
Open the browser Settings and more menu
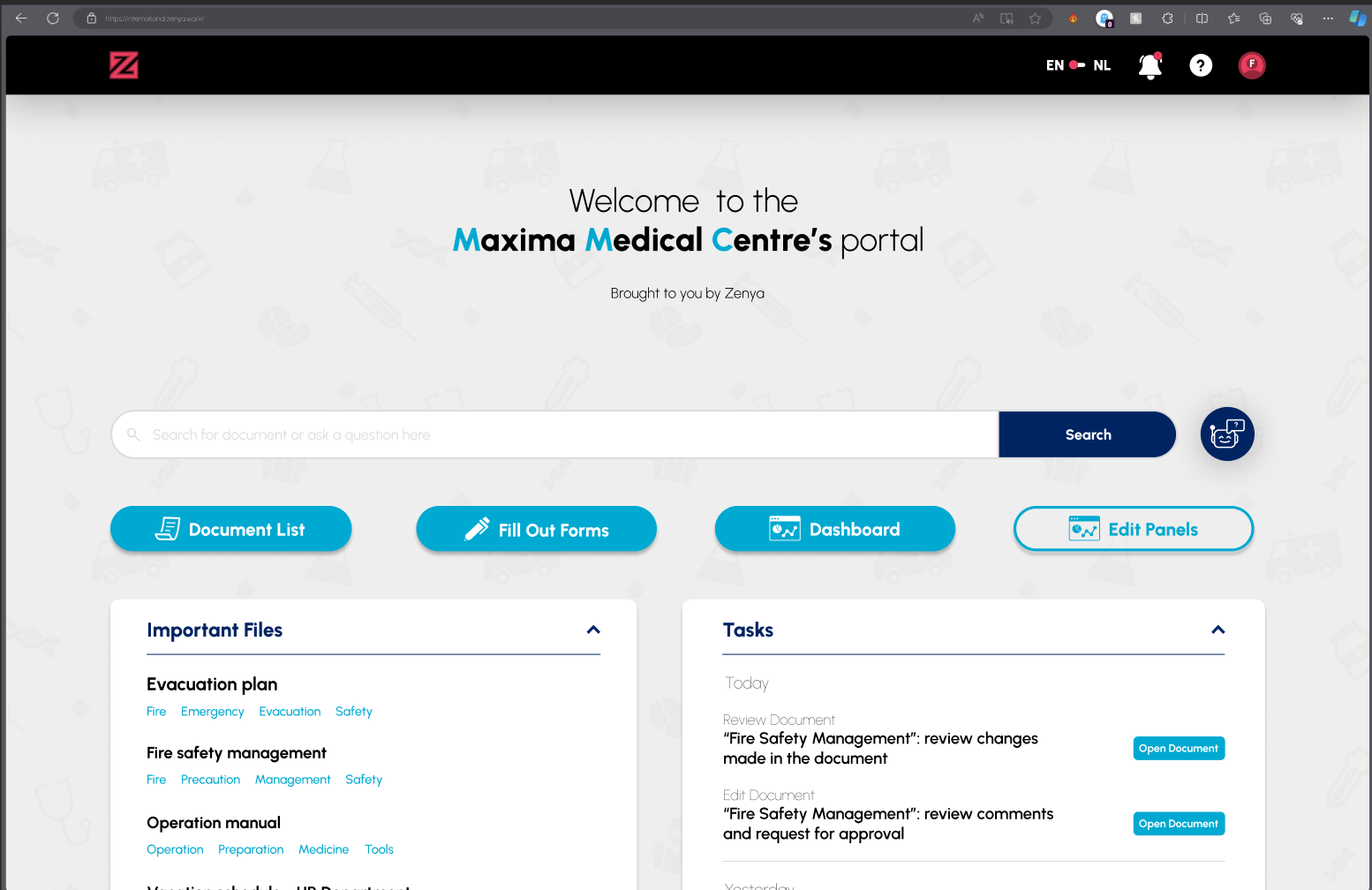(x=1328, y=18)
